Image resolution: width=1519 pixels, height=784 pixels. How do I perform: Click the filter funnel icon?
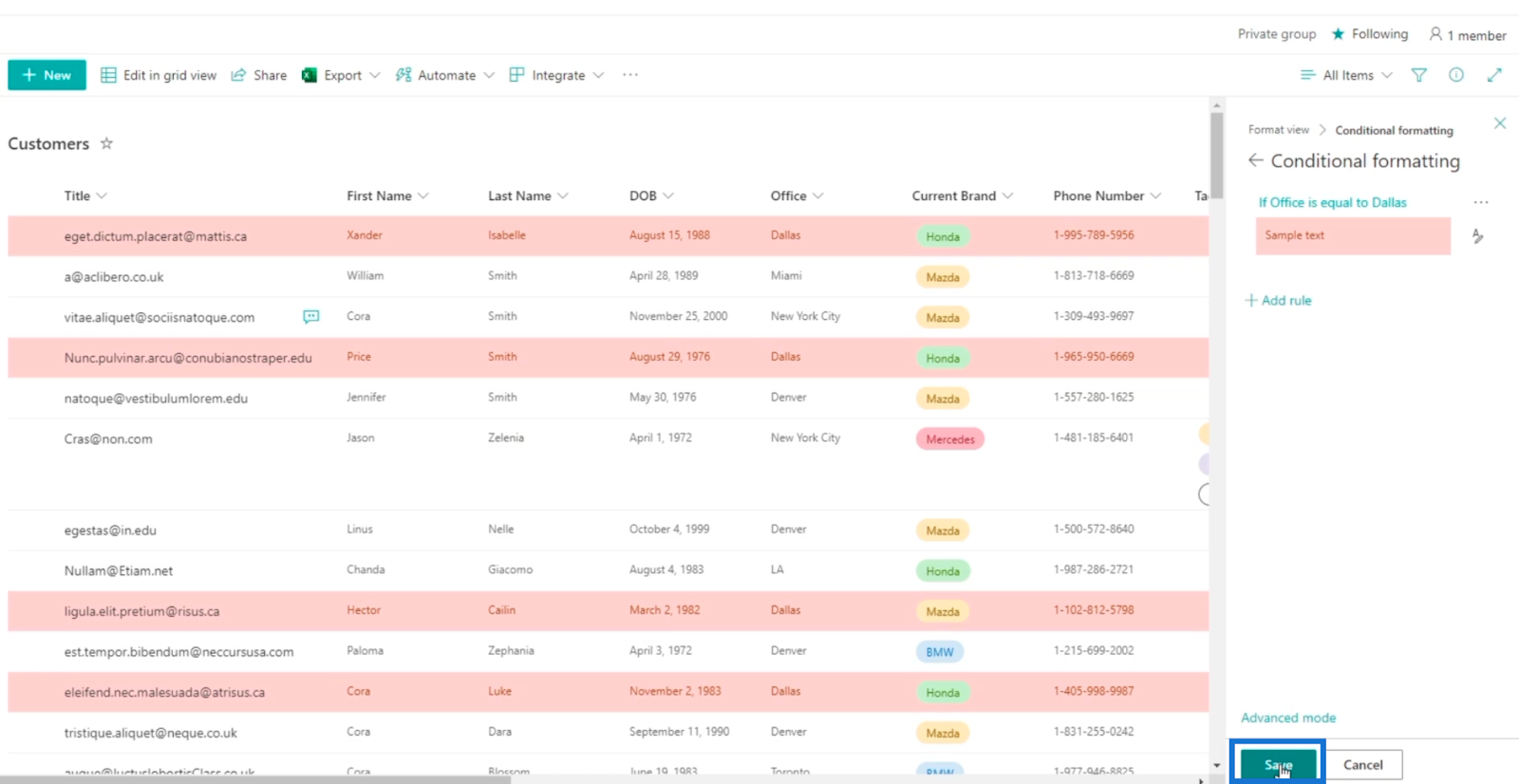click(x=1418, y=75)
